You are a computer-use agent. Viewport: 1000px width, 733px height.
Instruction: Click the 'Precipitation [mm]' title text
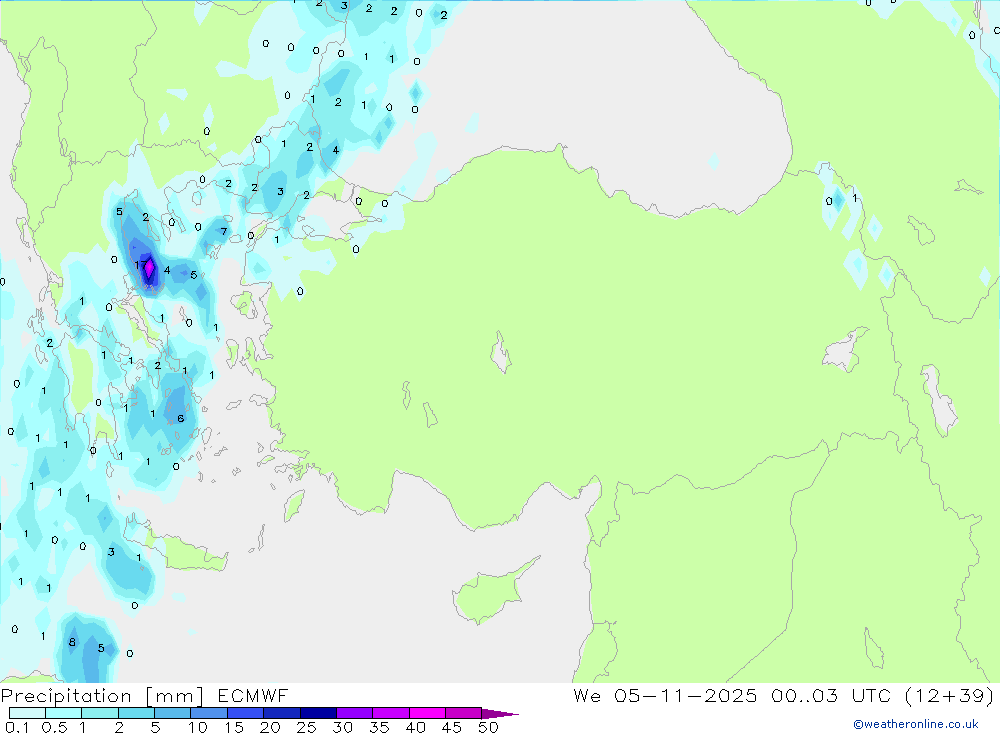point(102,695)
